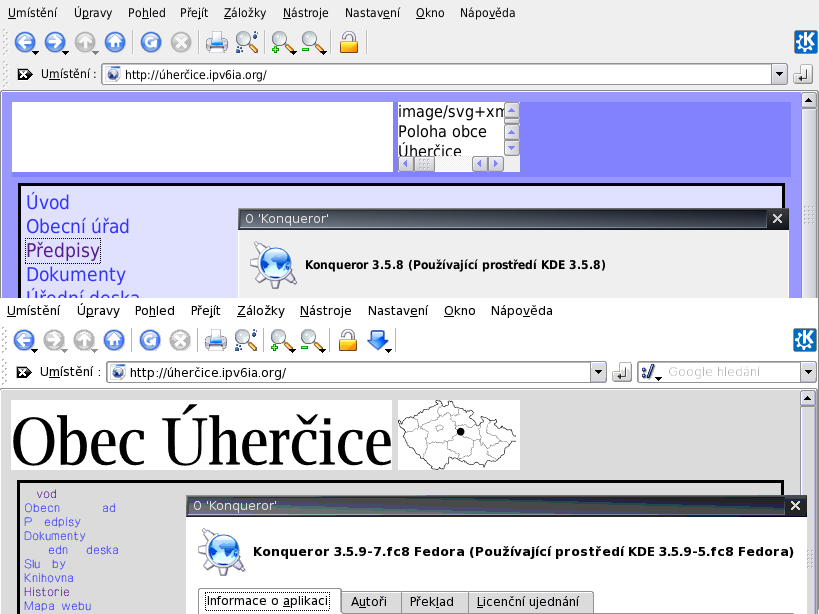The width and height of the screenshot is (819, 614).
Task: Zoom out using the upper Konqueror toolbar
Action: click(x=313, y=42)
